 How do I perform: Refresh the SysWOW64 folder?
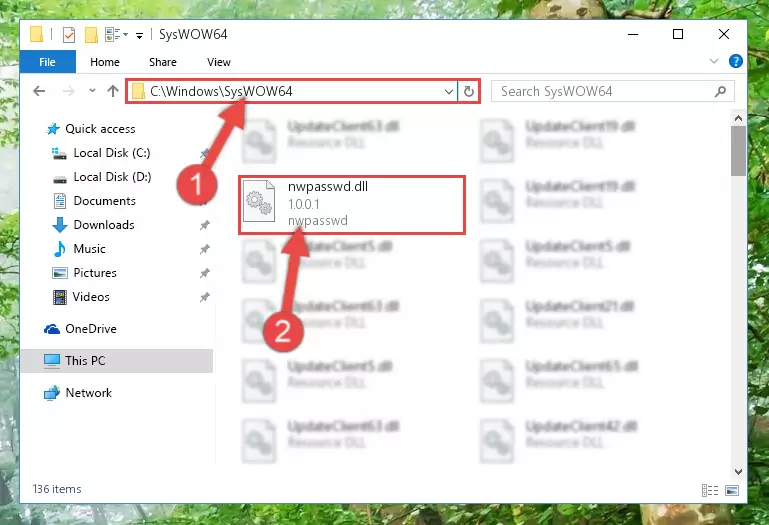(x=468, y=91)
